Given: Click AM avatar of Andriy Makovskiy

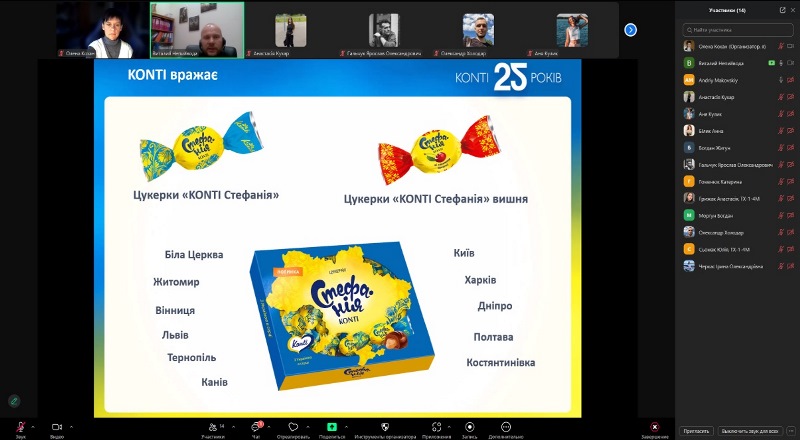Looking at the screenshot, I should coord(689,80).
